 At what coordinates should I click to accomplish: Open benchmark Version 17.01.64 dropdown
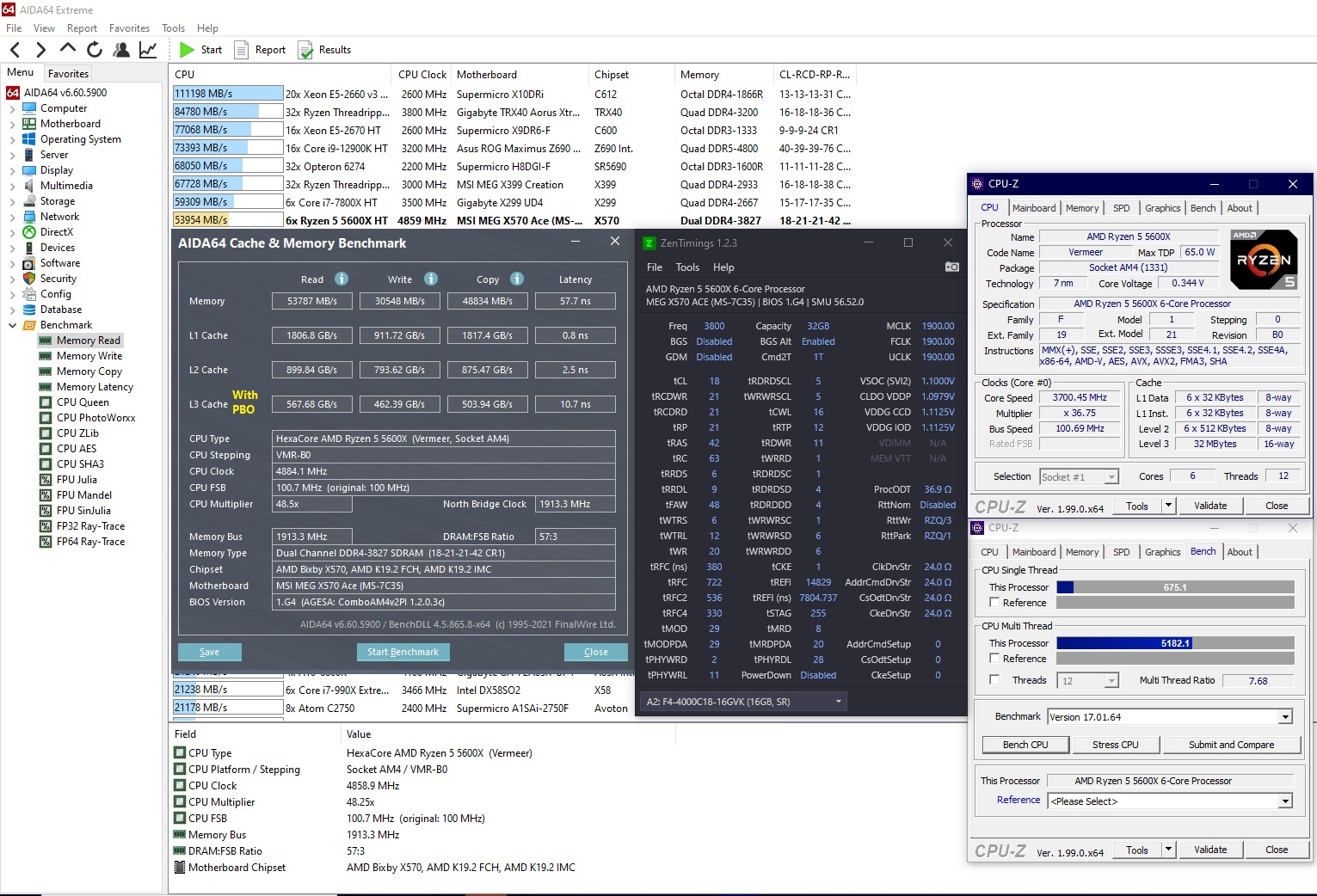pos(1286,717)
